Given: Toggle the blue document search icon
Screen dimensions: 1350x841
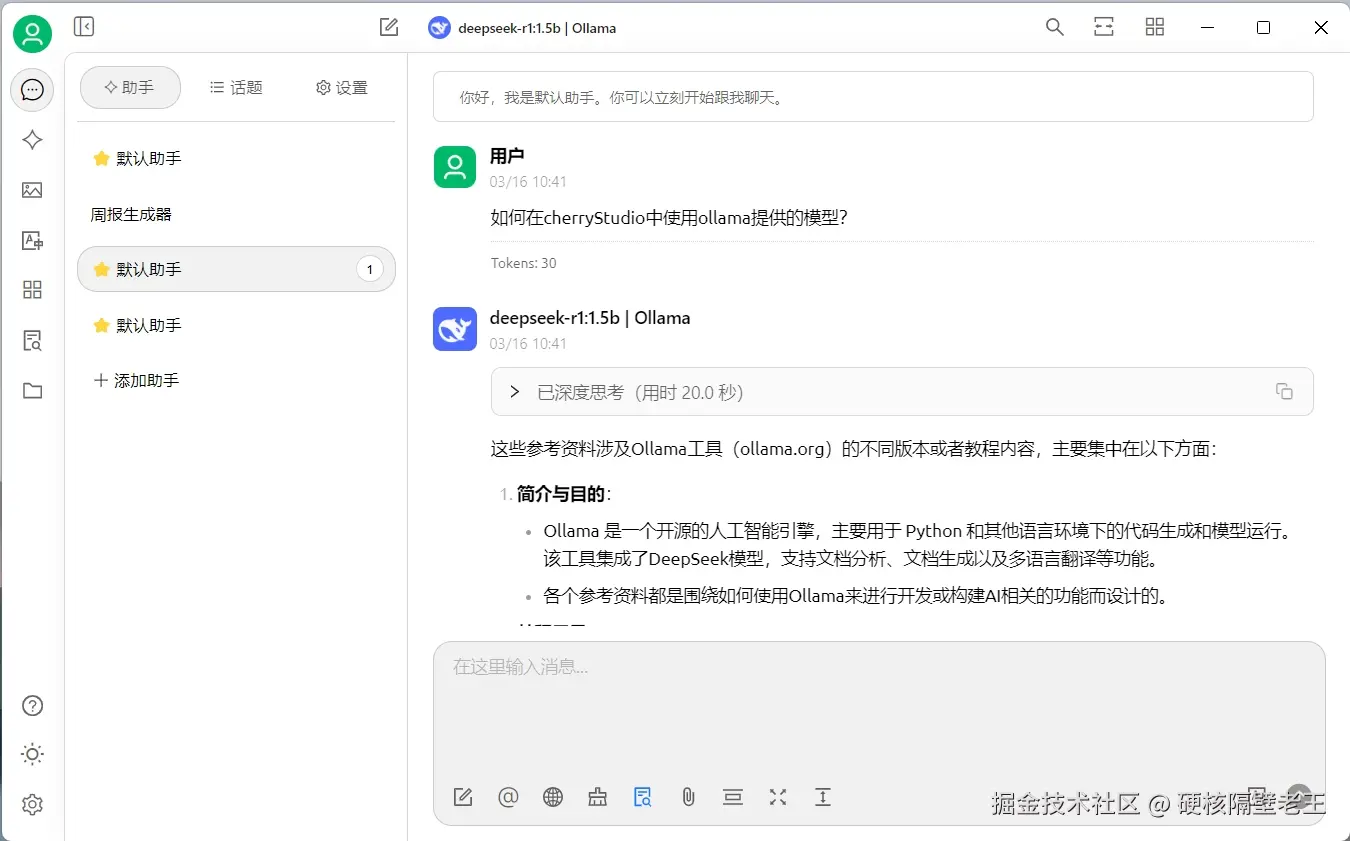Looking at the screenshot, I should pyautogui.click(x=643, y=797).
